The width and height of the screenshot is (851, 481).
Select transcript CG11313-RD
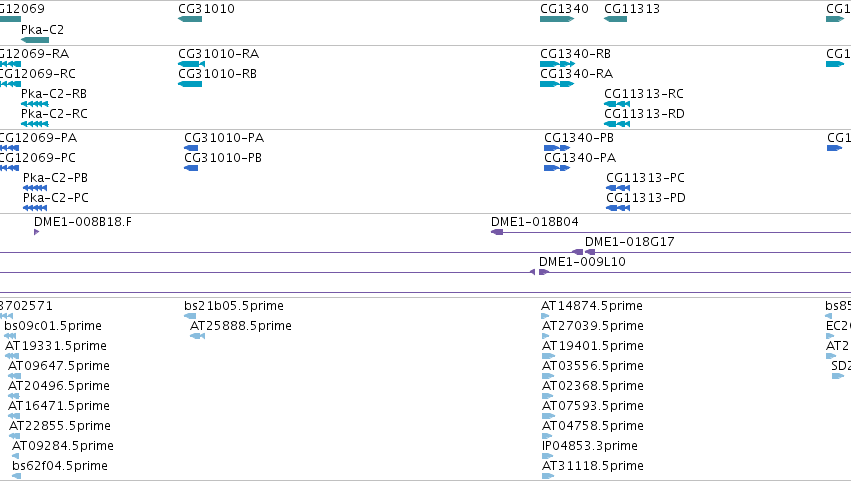tap(644, 114)
